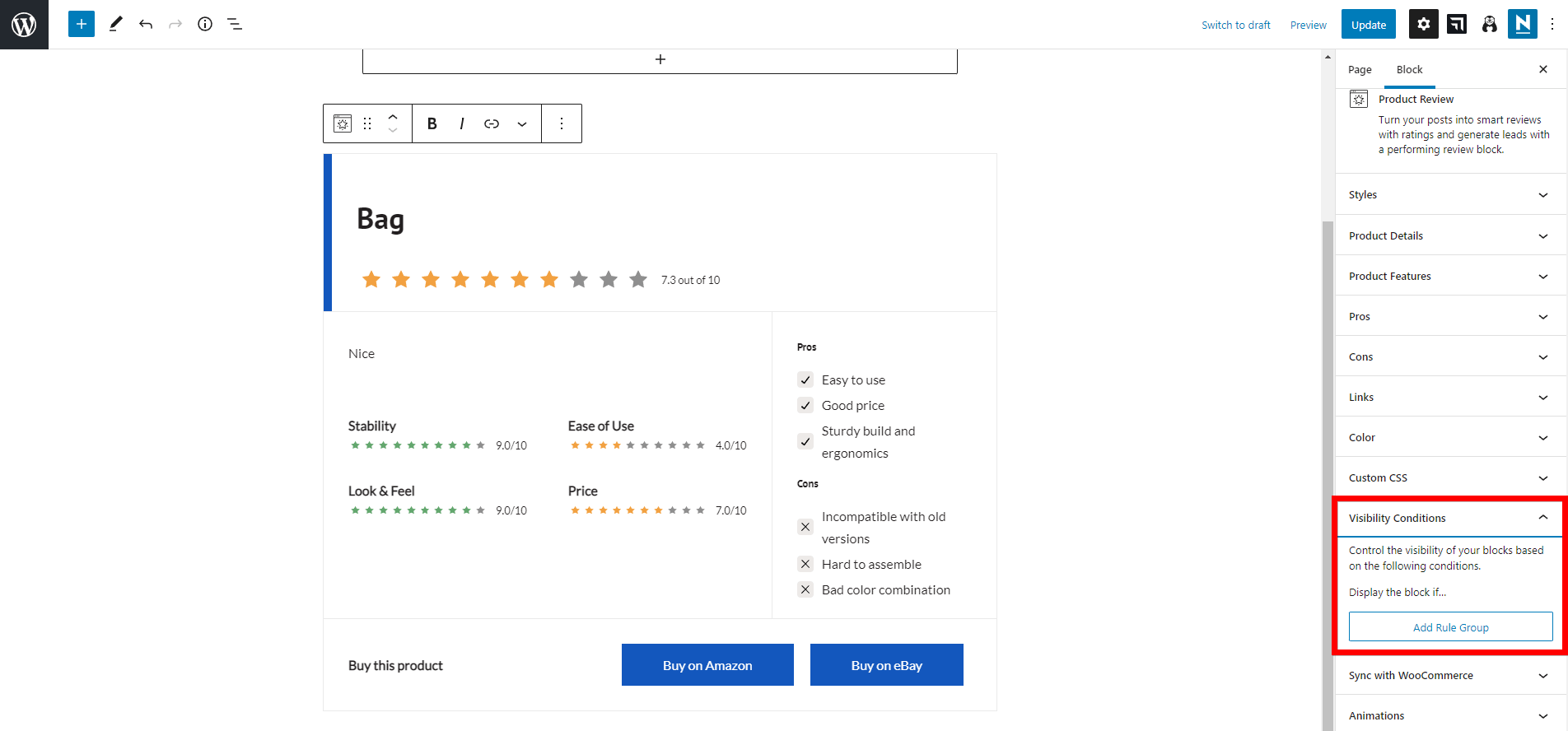
Task: Switch to the Page tab
Action: (x=1360, y=70)
